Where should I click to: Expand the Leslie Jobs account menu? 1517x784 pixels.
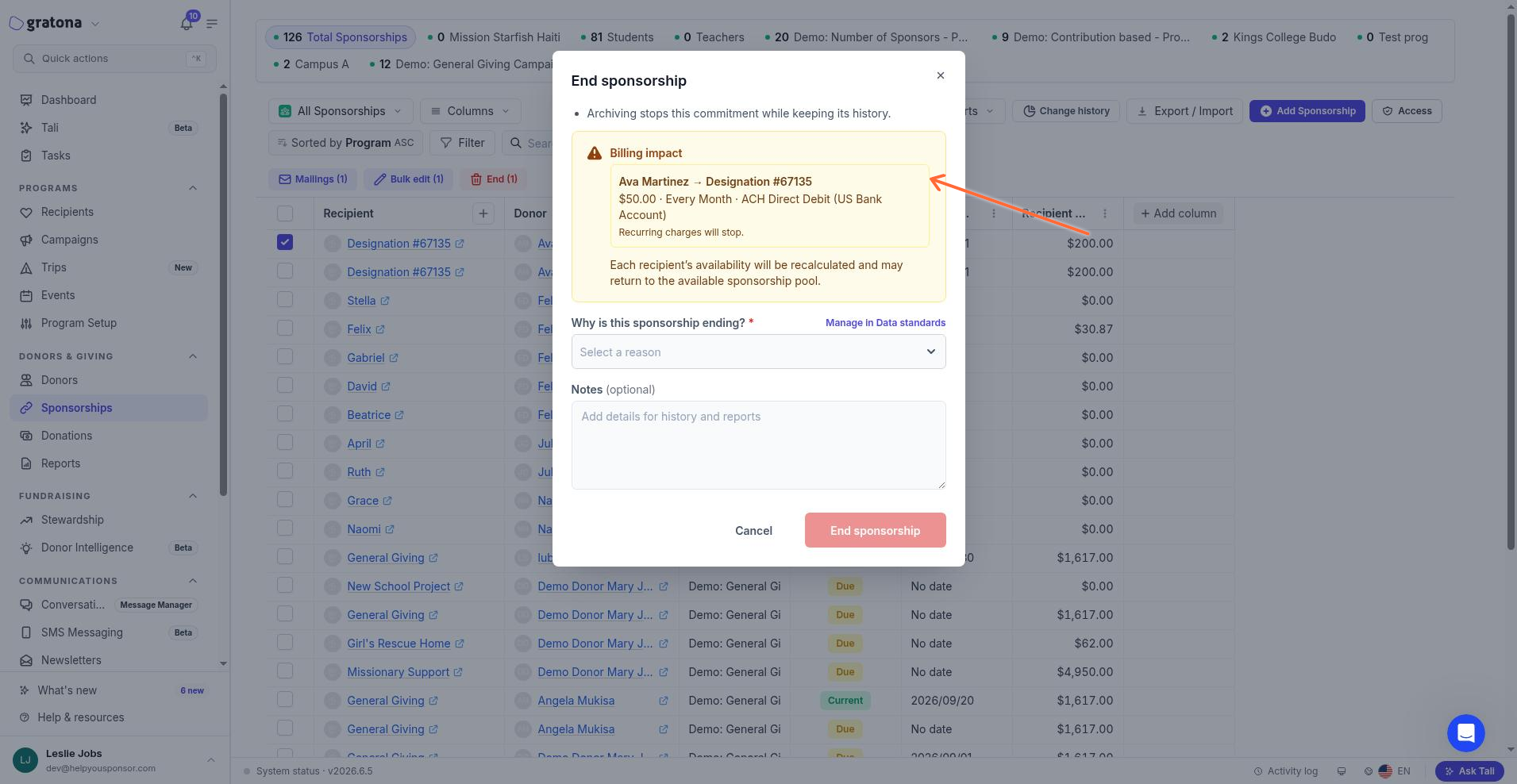coord(210,760)
